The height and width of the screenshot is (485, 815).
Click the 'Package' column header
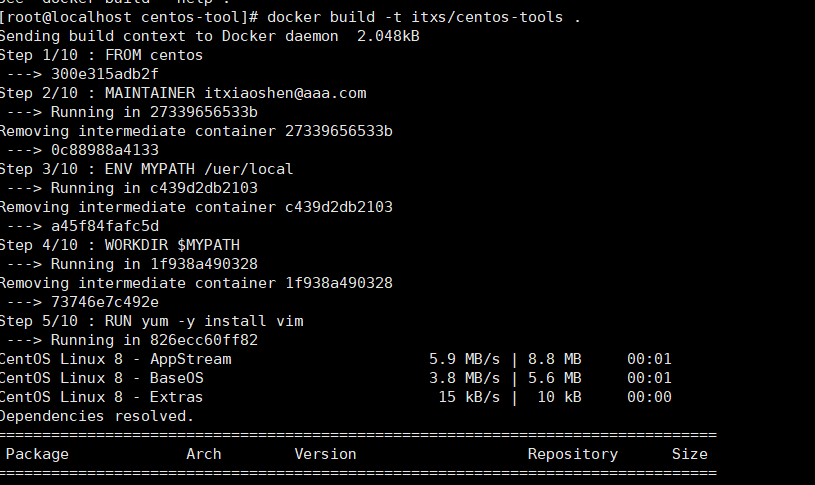(37, 454)
